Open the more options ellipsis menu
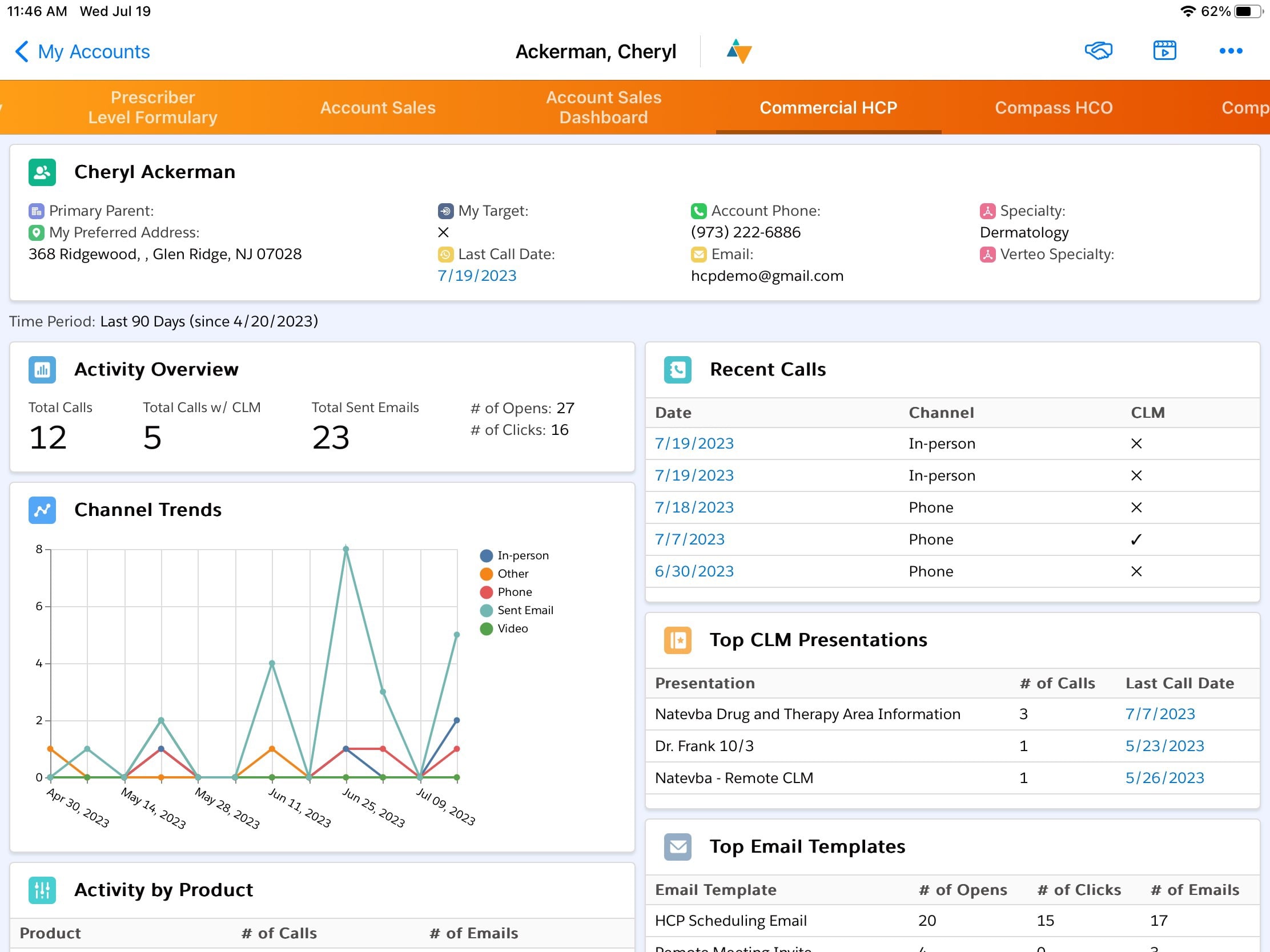Image resolution: width=1270 pixels, height=952 pixels. pos(1231,50)
